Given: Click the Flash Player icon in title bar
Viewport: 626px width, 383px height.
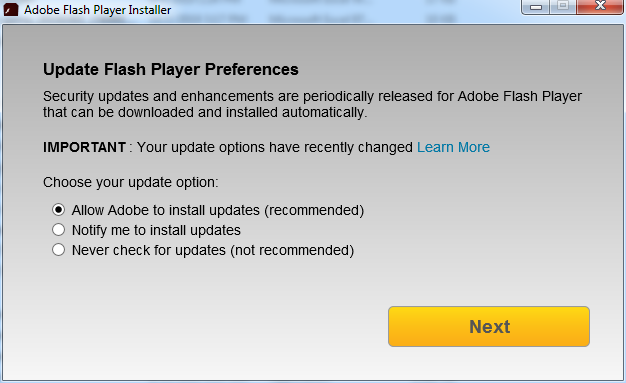Looking at the screenshot, I should [x=11, y=9].
